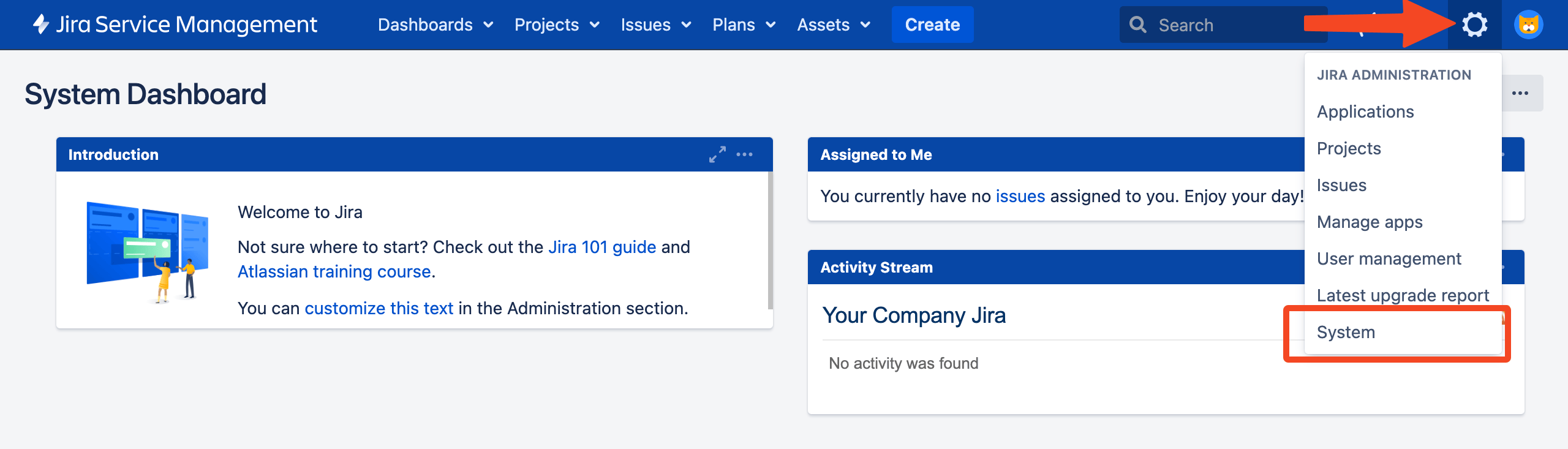
Task: Select Projects in administration menu
Action: pos(1403,148)
